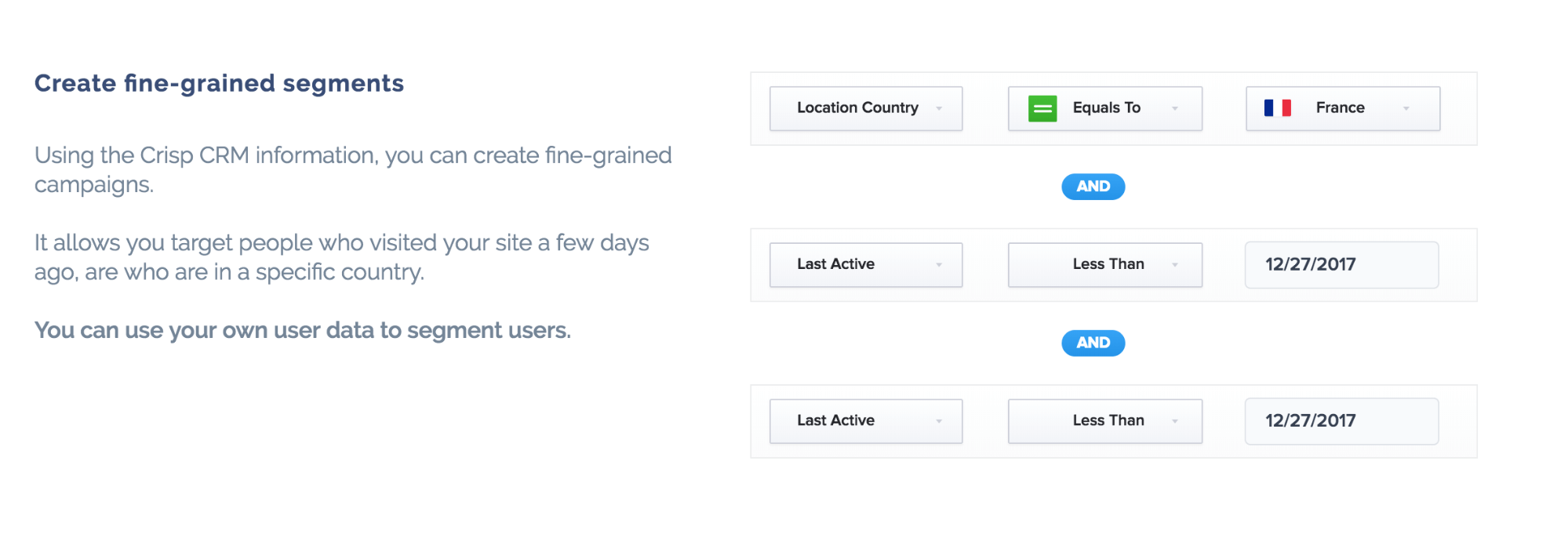This screenshot has height=556, width=1568.
Task: Click the arrow on the second Last Active
Action: click(x=939, y=421)
